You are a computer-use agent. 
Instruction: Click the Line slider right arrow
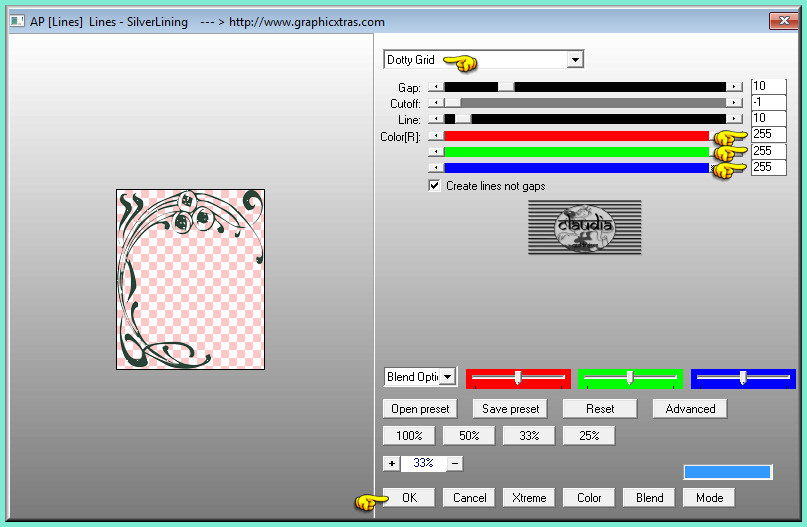(x=734, y=119)
